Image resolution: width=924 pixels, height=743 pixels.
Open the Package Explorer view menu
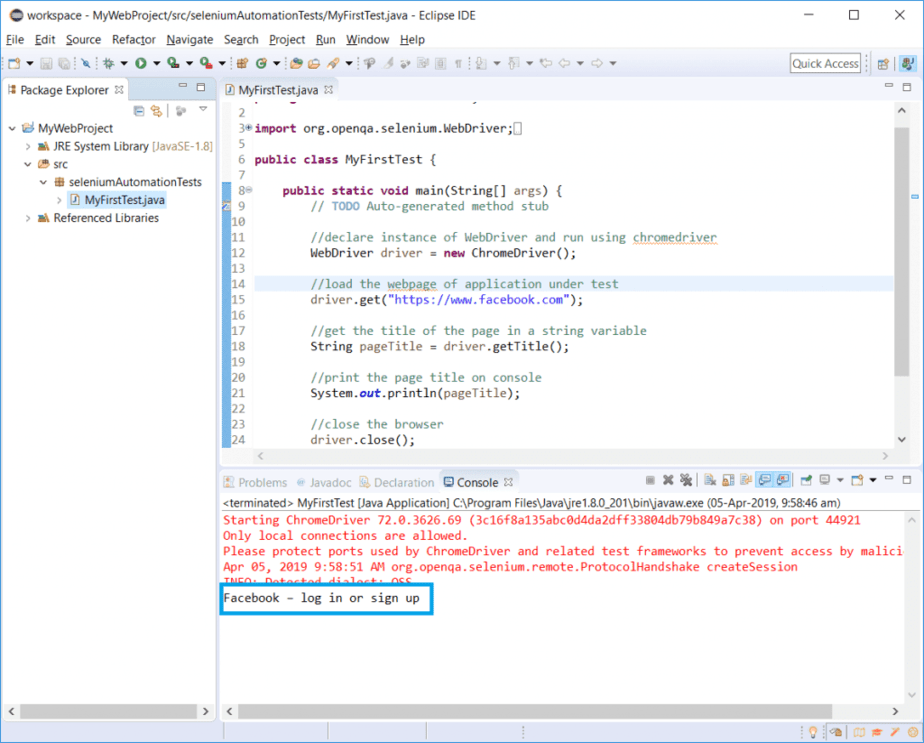click(203, 111)
